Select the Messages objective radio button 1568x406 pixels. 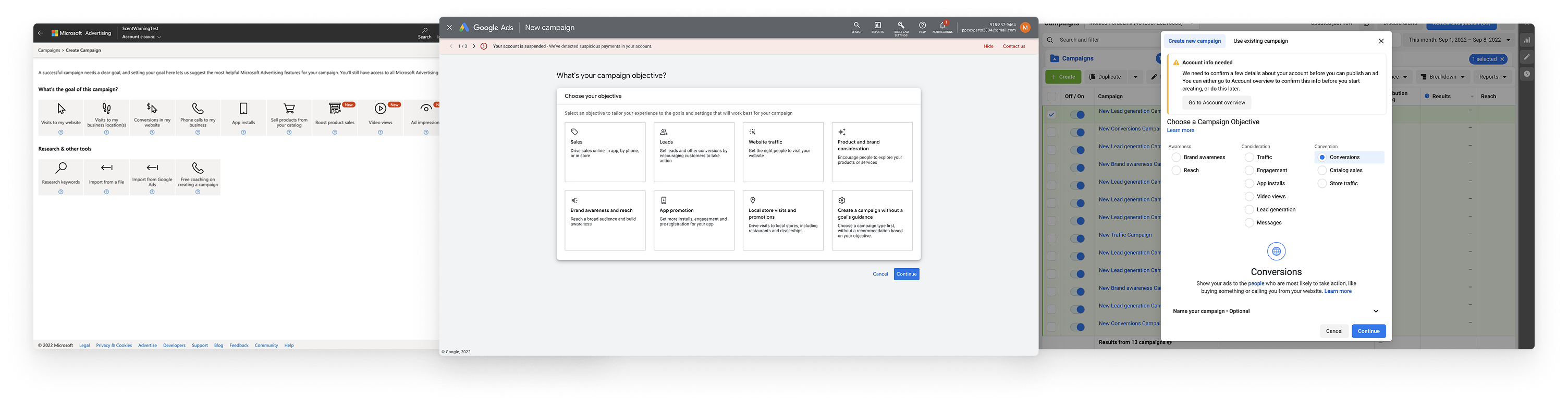click(x=1249, y=223)
